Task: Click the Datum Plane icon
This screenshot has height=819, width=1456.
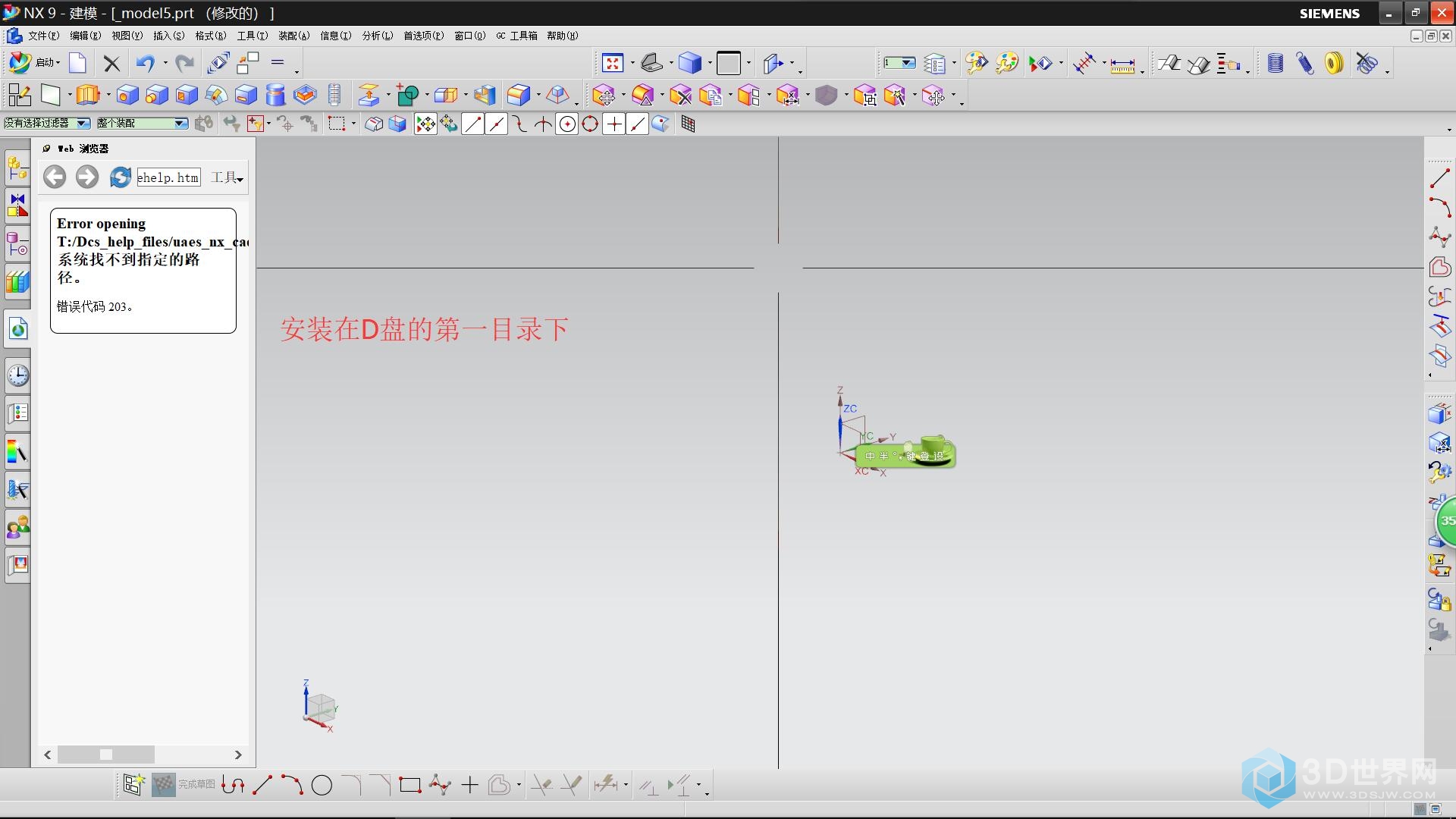Action: [51, 95]
